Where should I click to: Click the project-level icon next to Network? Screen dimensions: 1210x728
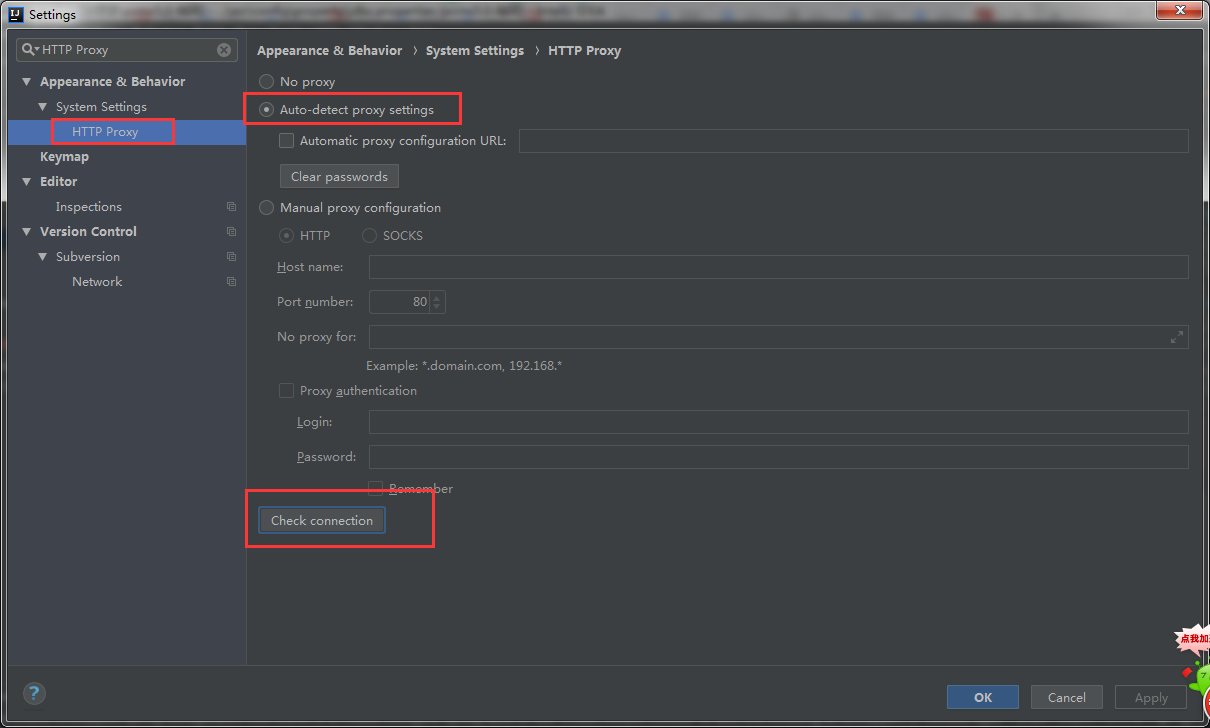coord(231,282)
